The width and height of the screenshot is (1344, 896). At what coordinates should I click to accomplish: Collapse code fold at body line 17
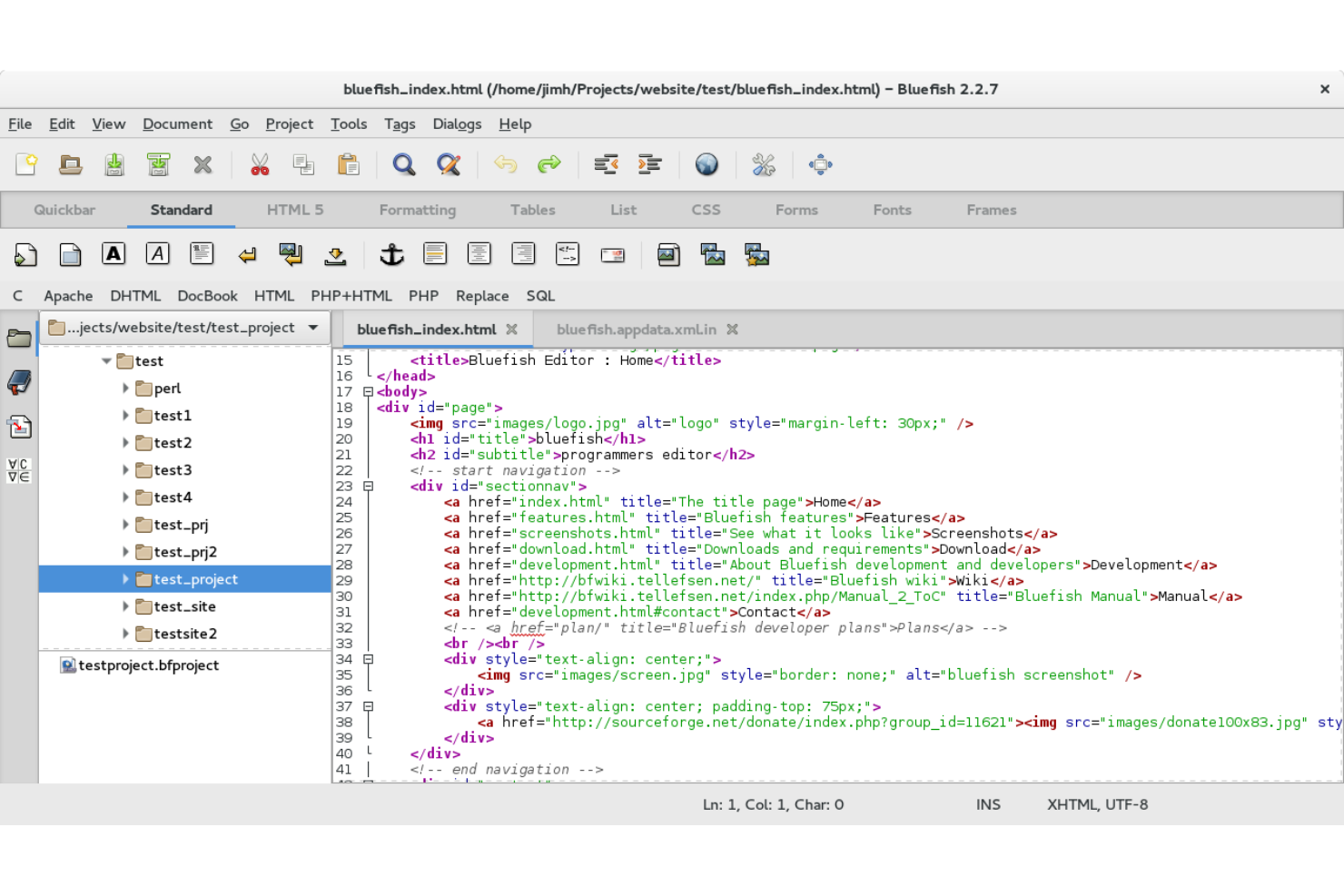point(368,392)
